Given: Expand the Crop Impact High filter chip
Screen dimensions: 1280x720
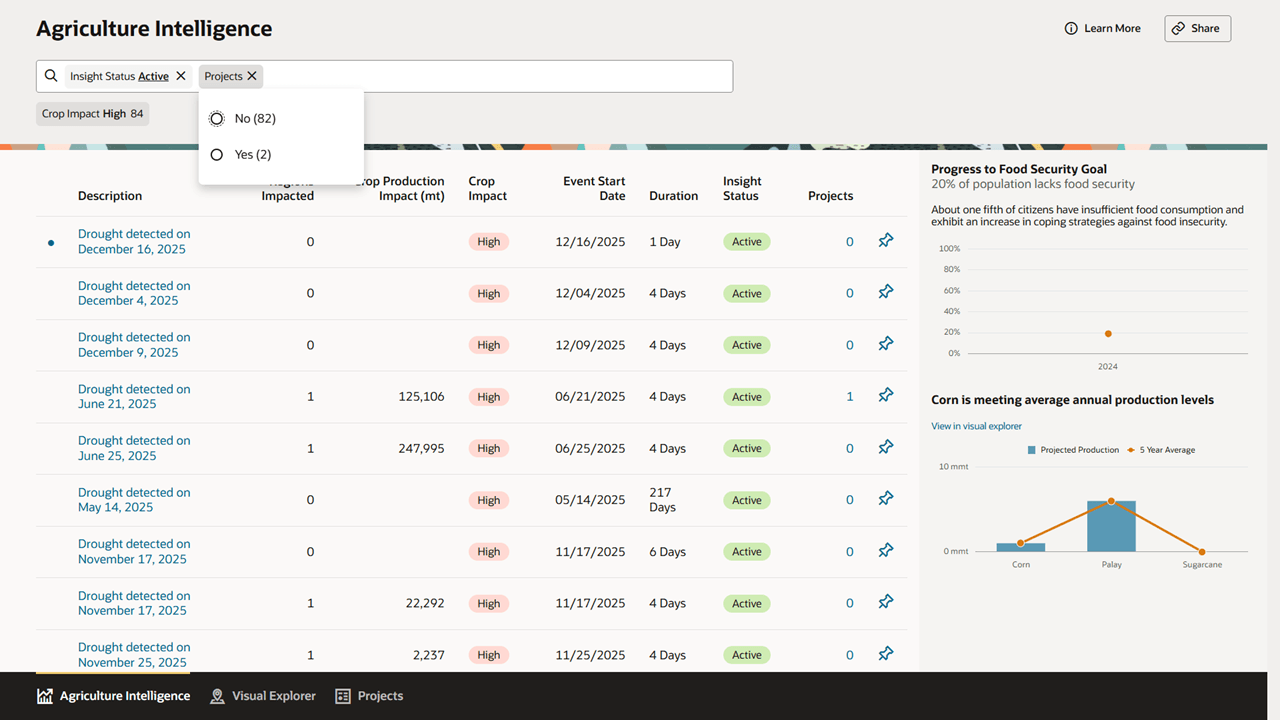Looking at the screenshot, I should (92, 113).
